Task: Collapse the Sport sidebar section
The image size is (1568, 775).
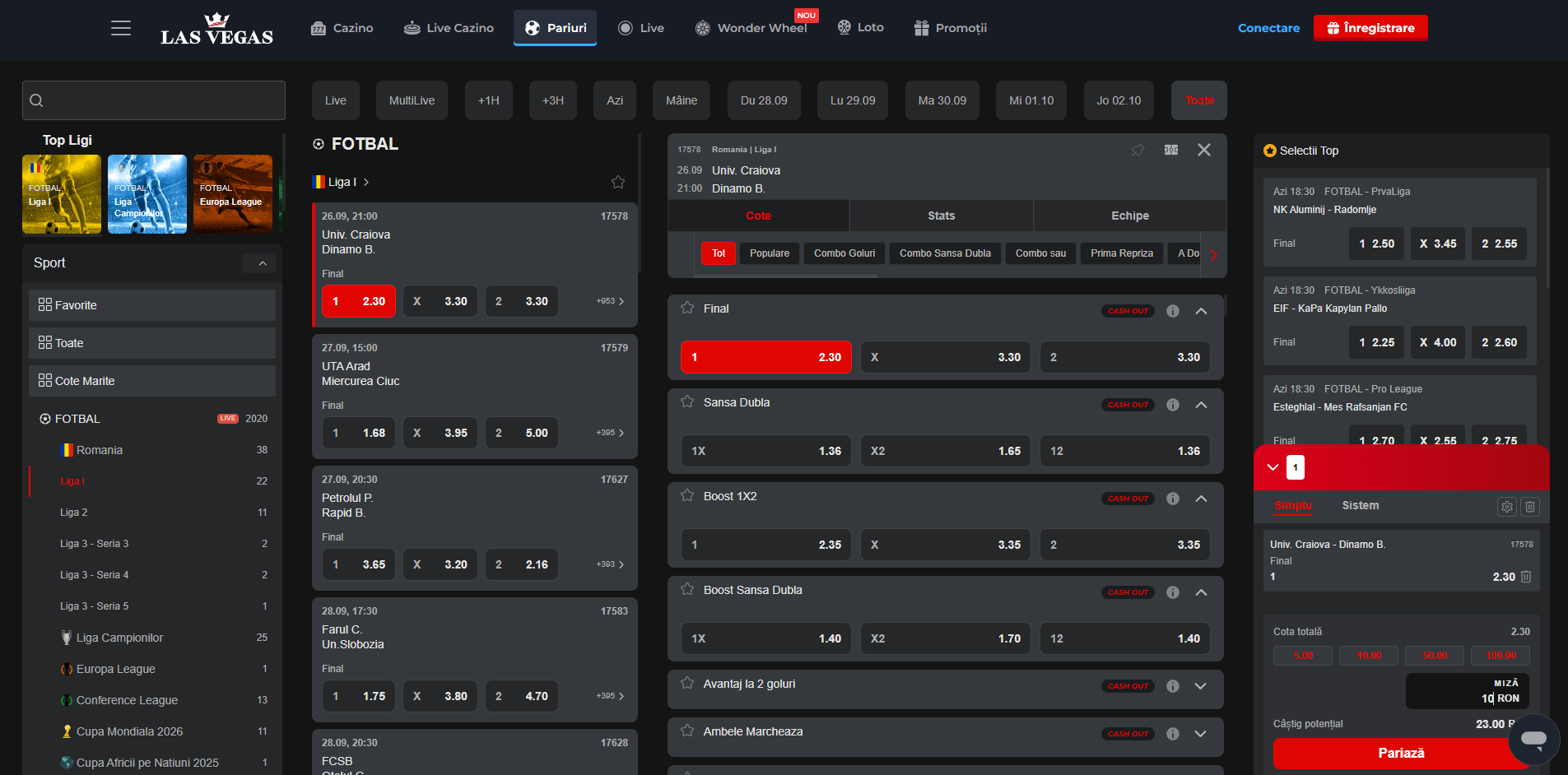Action: pyautogui.click(x=263, y=263)
